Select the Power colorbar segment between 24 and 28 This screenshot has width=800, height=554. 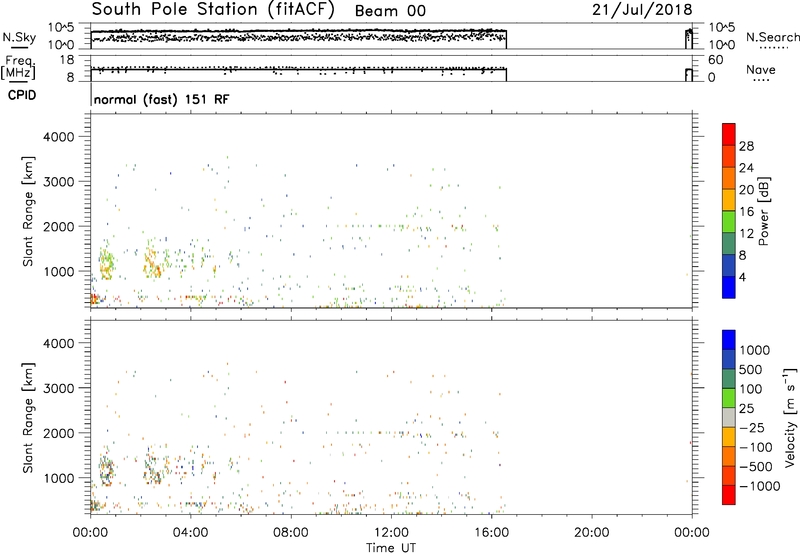pyautogui.click(x=729, y=156)
